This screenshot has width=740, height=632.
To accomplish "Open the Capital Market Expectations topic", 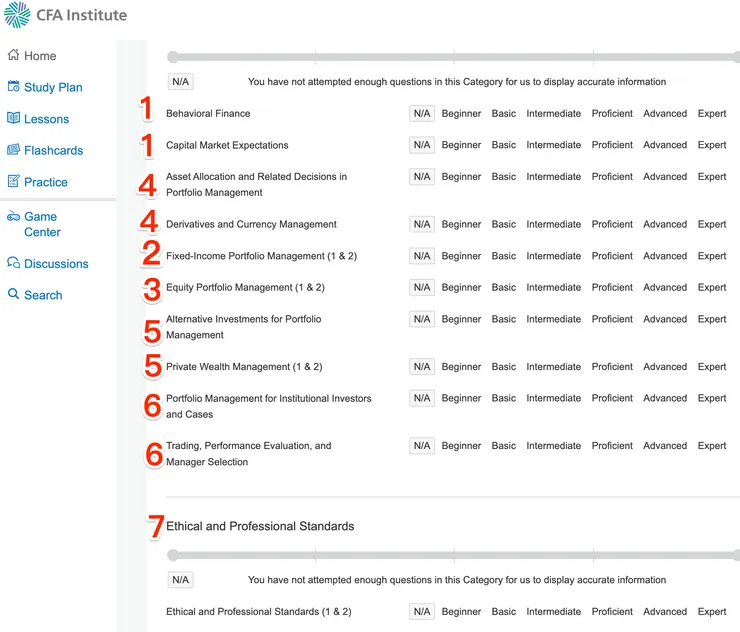I will pos(227,145).
